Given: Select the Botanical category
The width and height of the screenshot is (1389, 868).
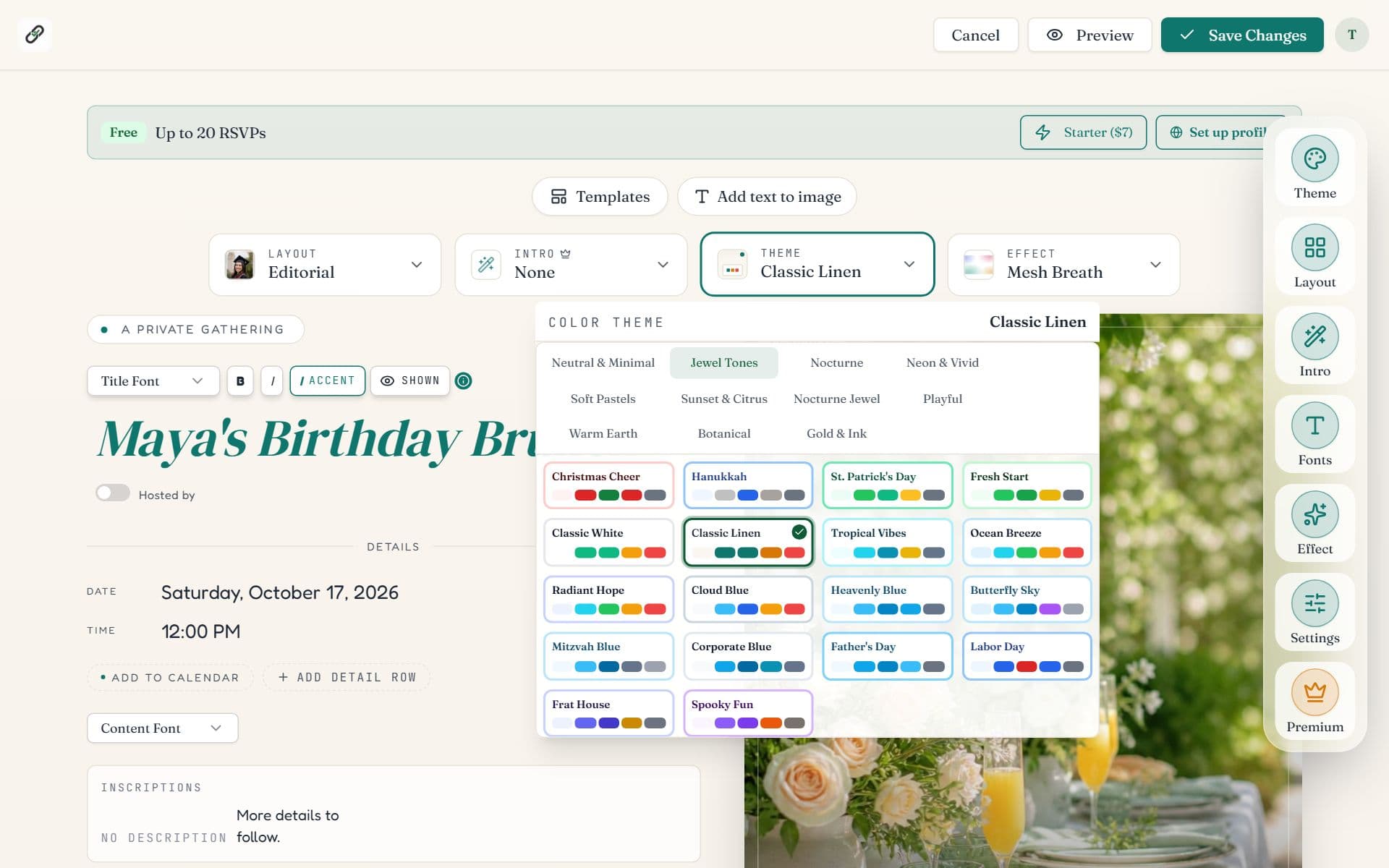Looking at the screenshot, I should [x=724, y=433].
